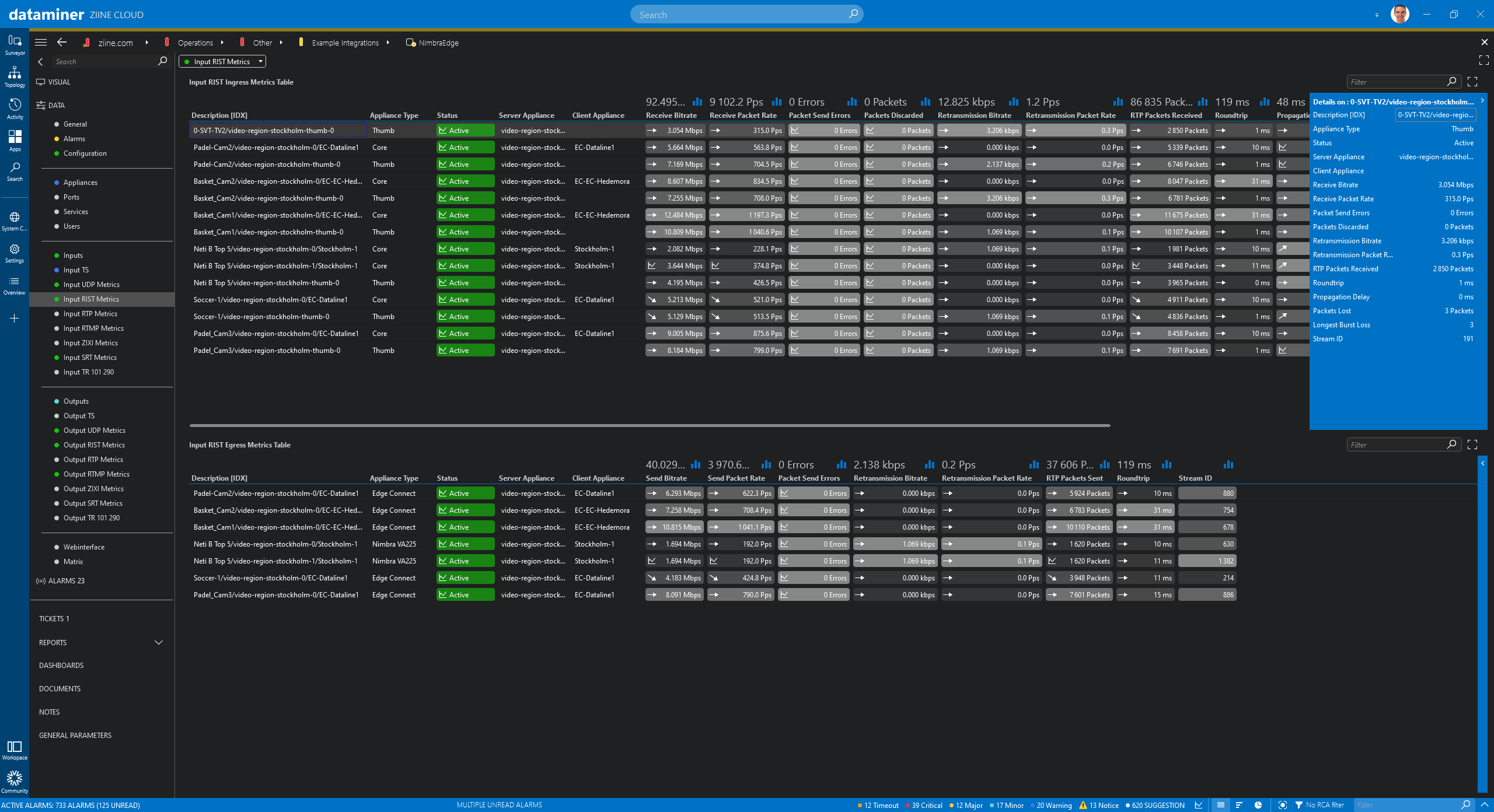Go back with the left arrow icon

(x=62, y=42)
